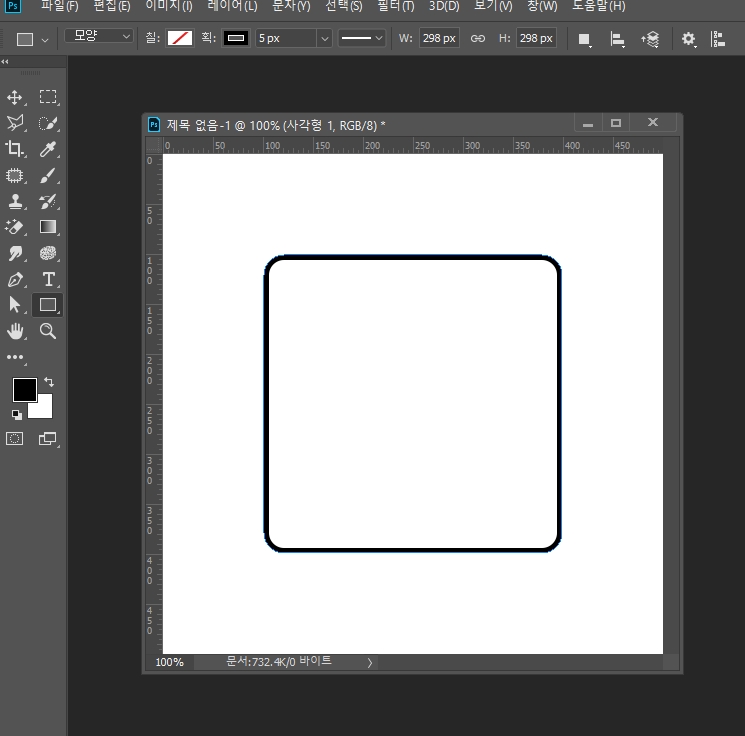Maximize the 제목 없음-1 document window
The height and width of the screenshot is (736, 745).
coord(616,123)
